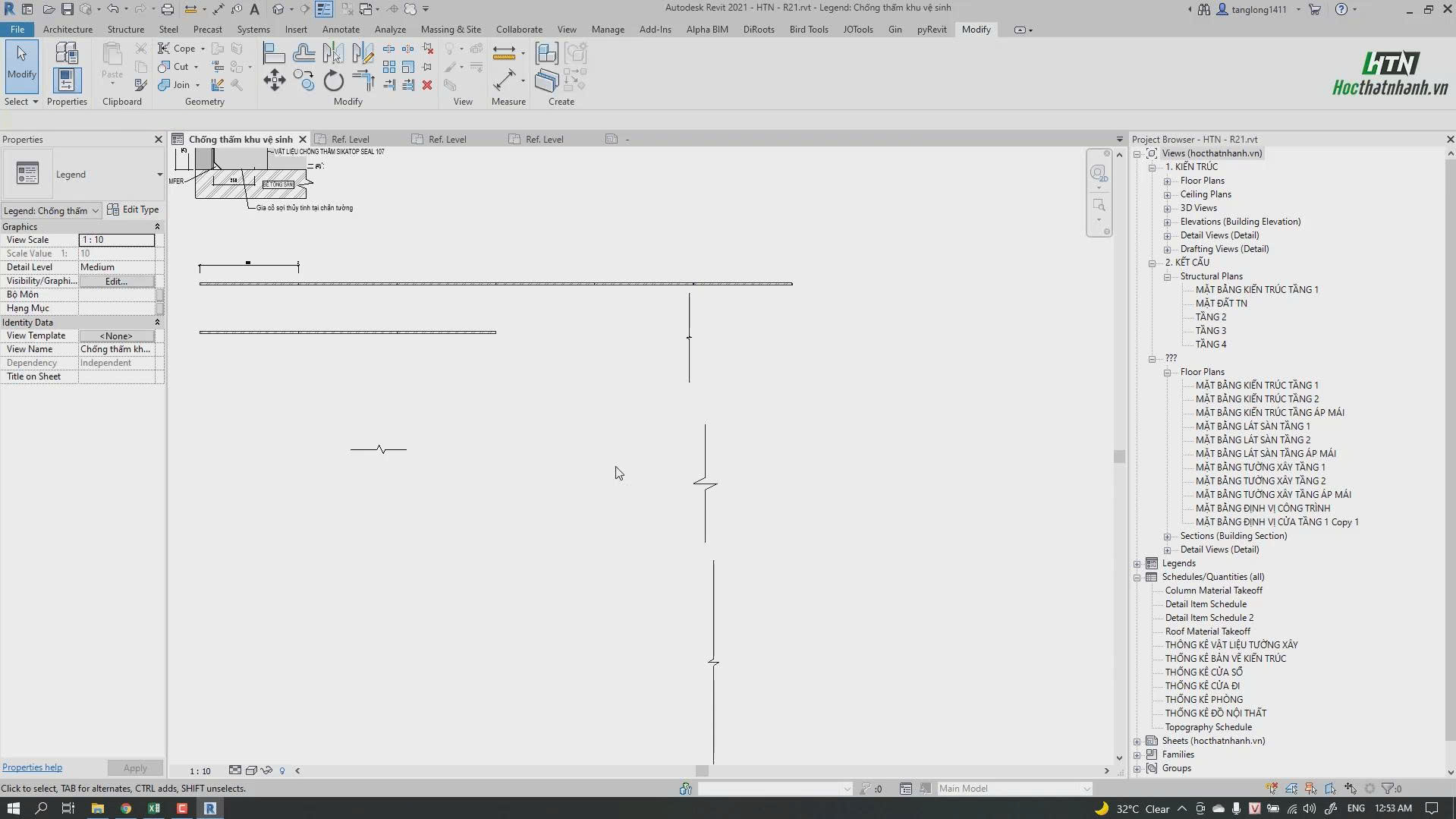The image size is (1456, 819).
Task: Choose the Align tool icon
Action: click(x=274, y=53)
